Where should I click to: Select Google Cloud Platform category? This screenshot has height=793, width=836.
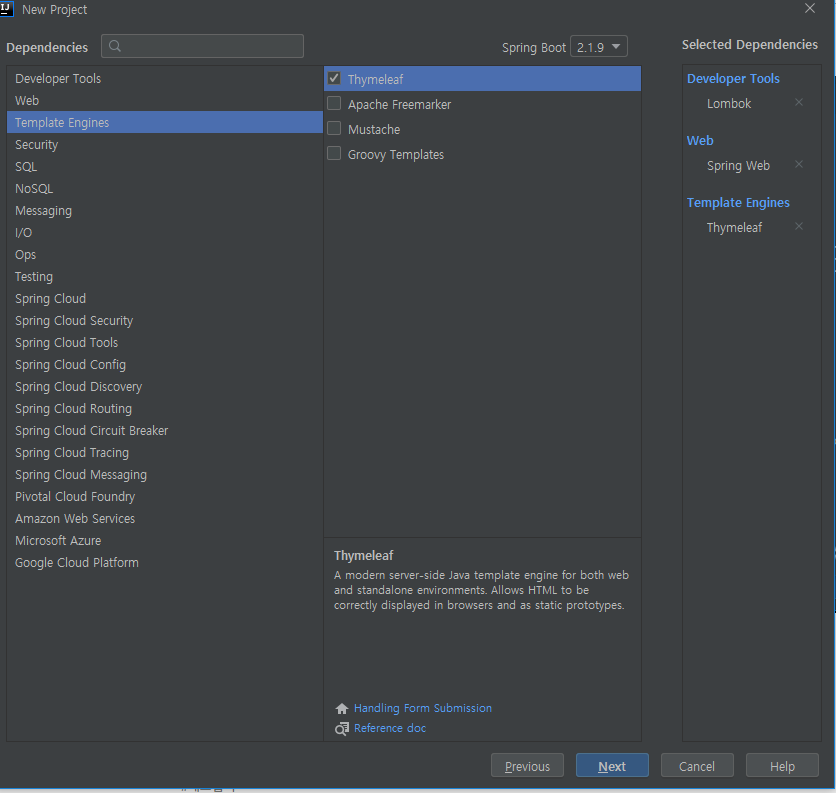(x=165, y=563)
